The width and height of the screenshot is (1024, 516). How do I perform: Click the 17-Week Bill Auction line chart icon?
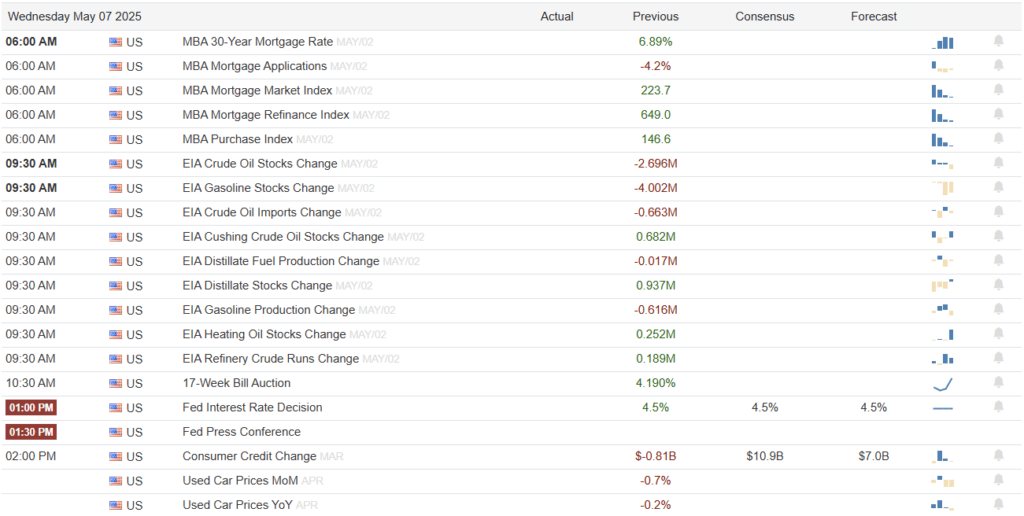click(x=942, y=383)
